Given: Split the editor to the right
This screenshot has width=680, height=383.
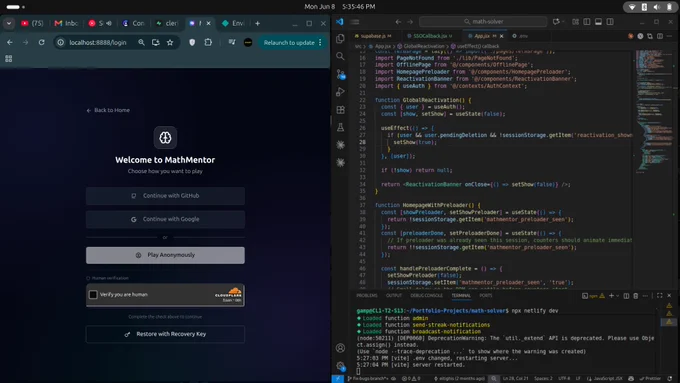Looking at the screenshot, I should coord(660,36).
